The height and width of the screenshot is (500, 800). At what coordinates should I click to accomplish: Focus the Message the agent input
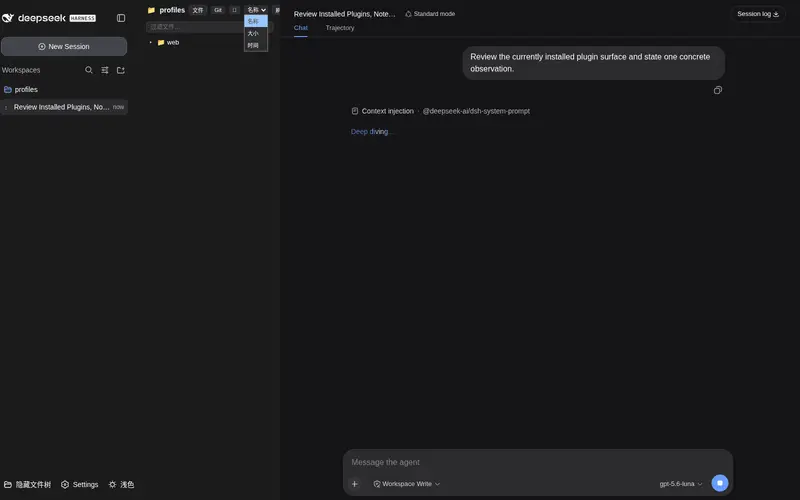(x=538, y=462)
